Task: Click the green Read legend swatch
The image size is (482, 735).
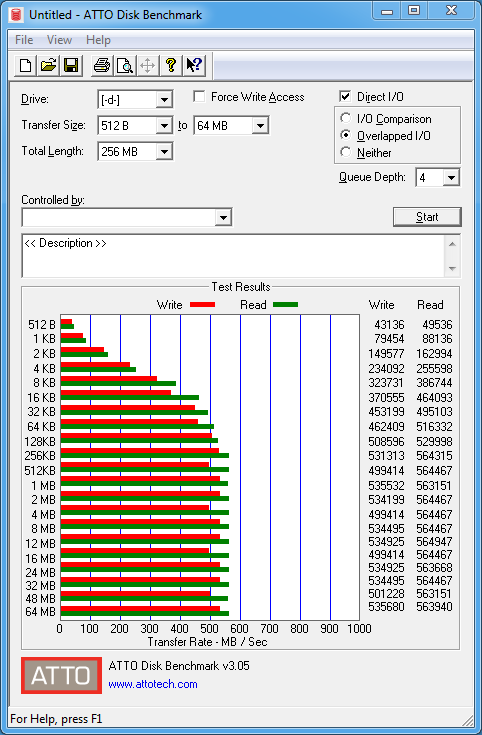Action: point(285,305)
